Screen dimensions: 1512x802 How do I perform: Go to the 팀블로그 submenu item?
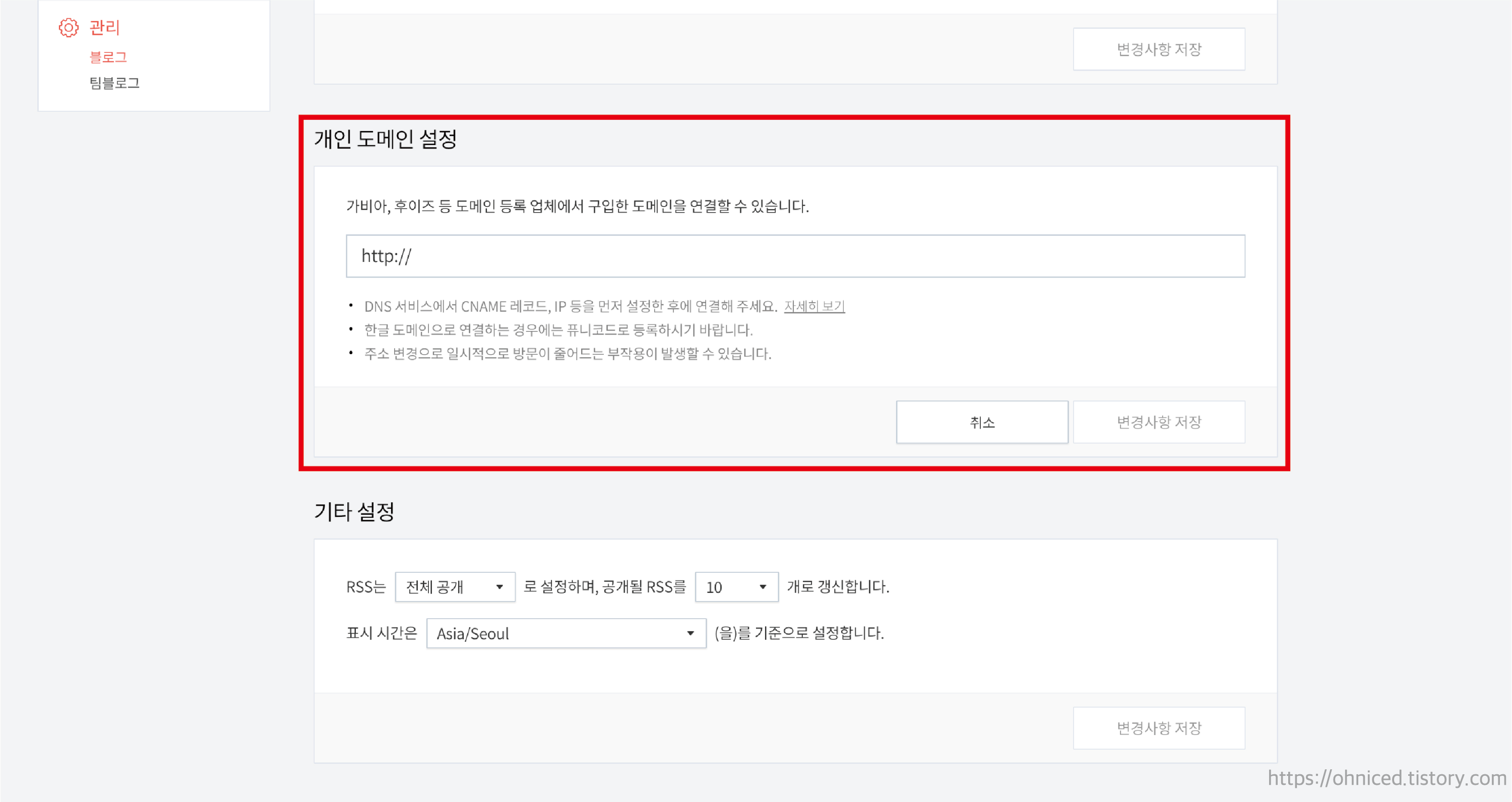point(114,83)
